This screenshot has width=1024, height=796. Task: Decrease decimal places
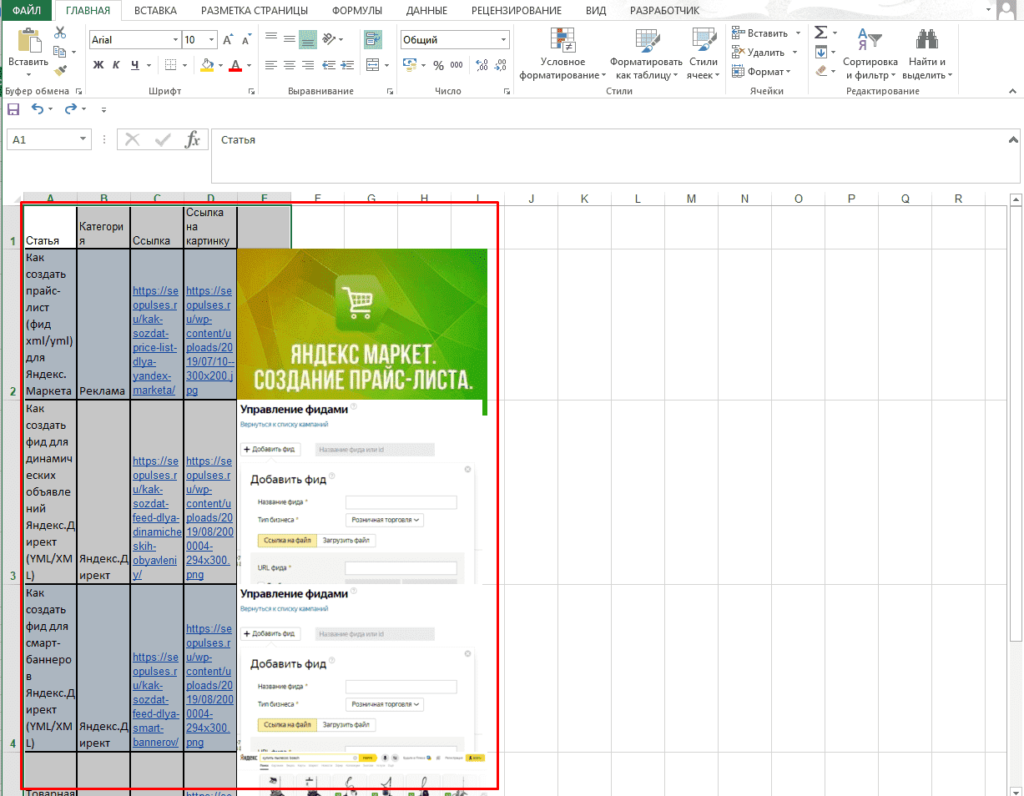tap(501, 65)
